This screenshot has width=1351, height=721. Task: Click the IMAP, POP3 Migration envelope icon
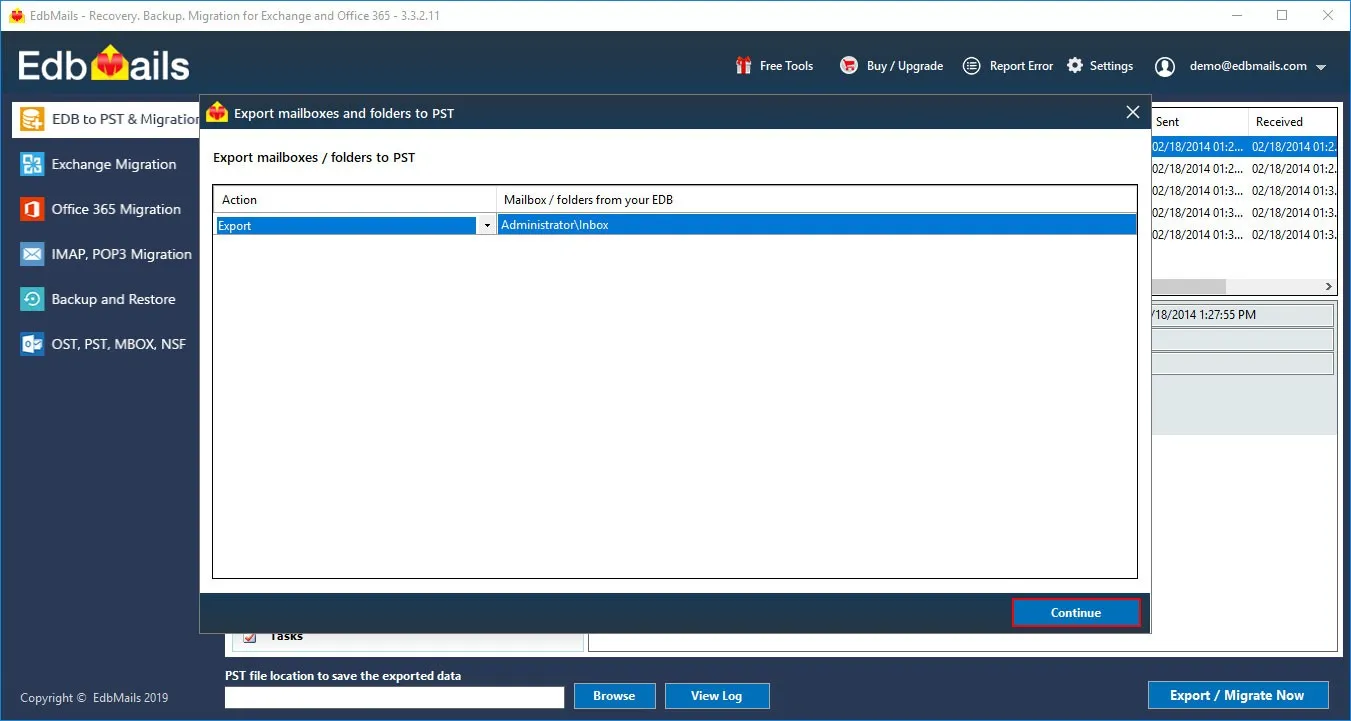pyautogui.click(x=33, y=254)
